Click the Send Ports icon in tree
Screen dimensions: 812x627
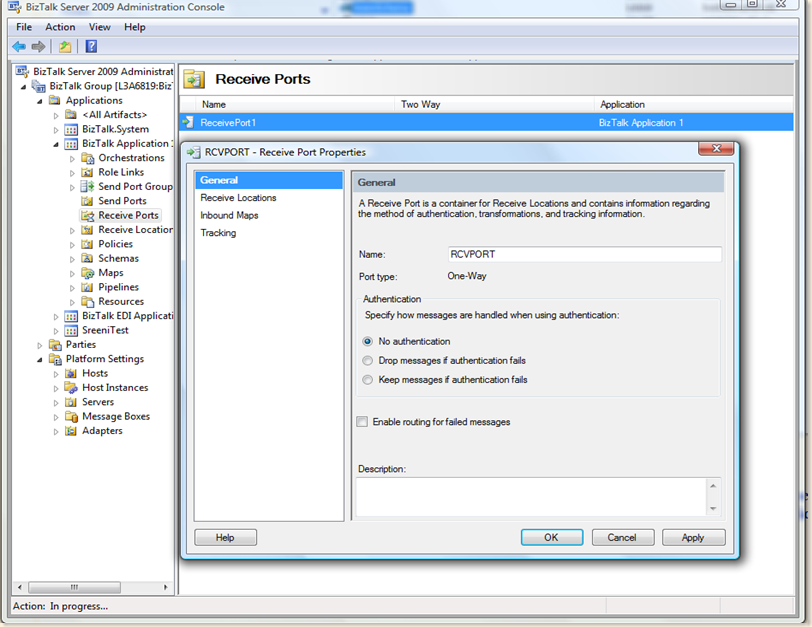click(x=88, y=201)
